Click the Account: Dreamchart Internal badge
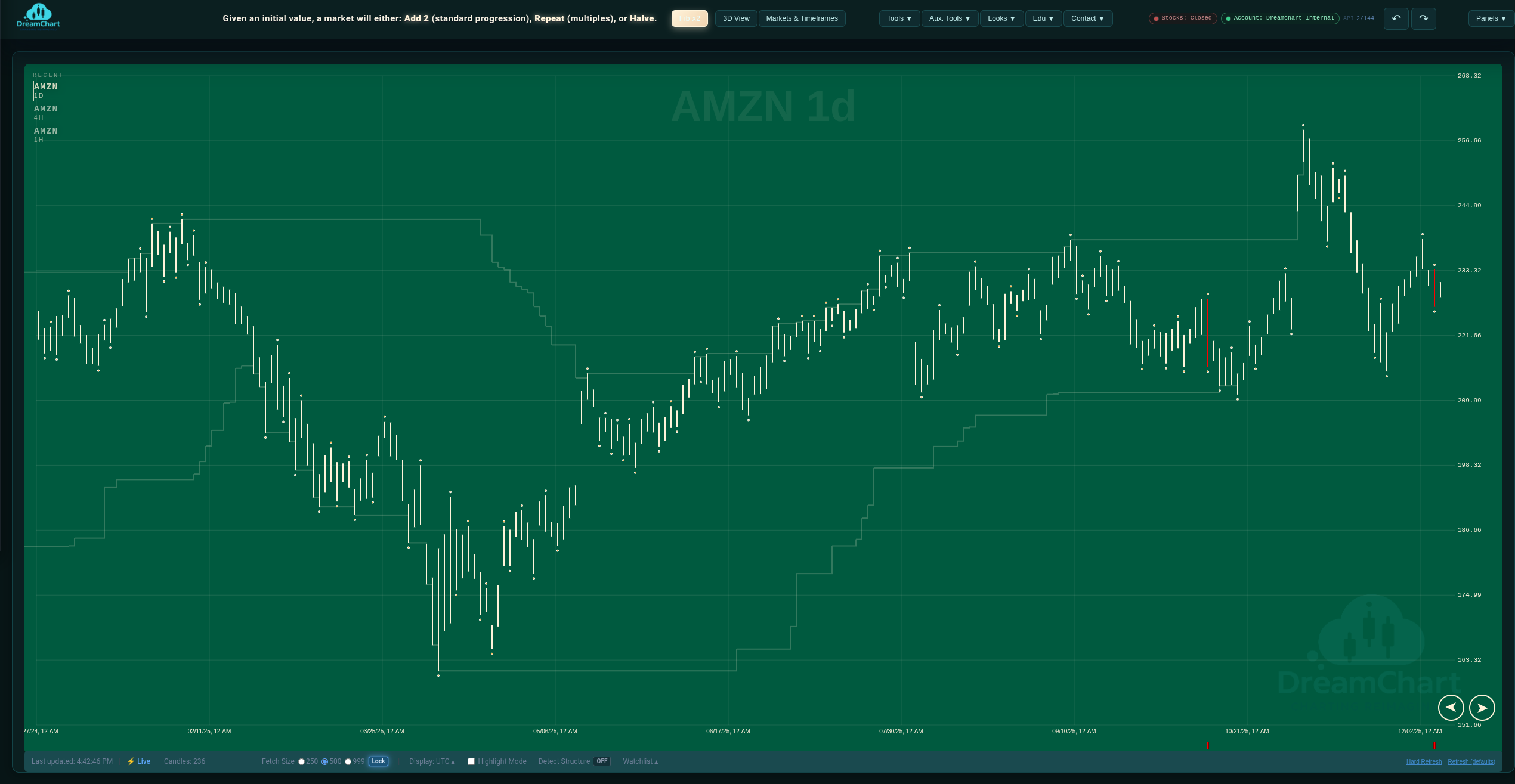 1280,18
